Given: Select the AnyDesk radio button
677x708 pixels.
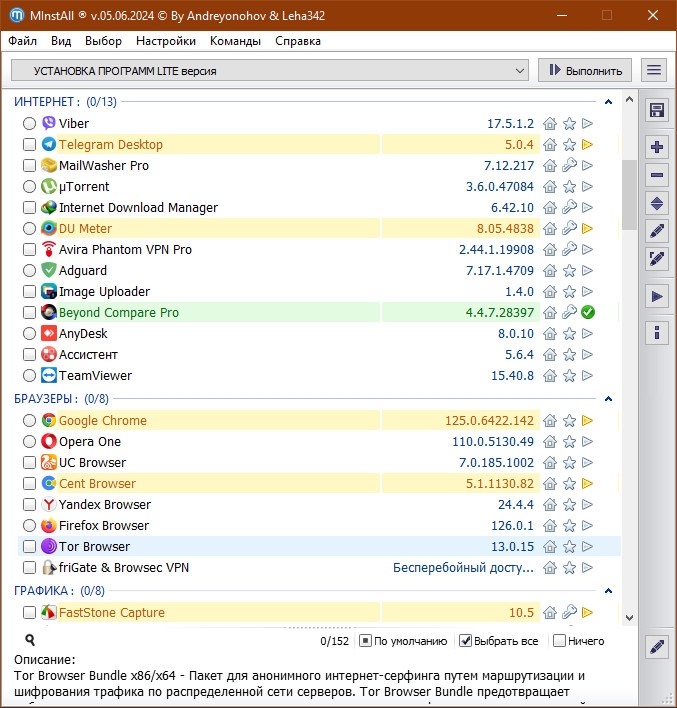Looking at the screenshot, I should (29, 333).
